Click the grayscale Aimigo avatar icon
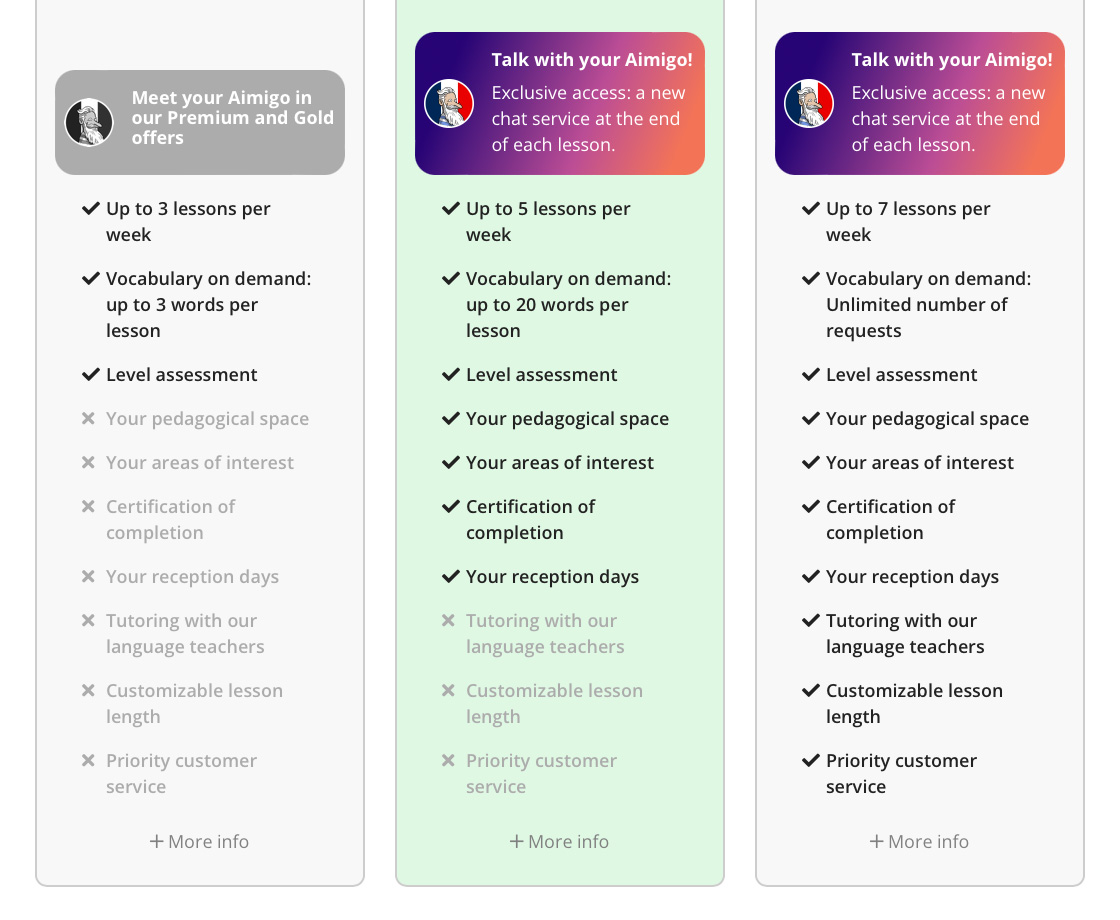The image size is (1120, 920). point(89,123)
